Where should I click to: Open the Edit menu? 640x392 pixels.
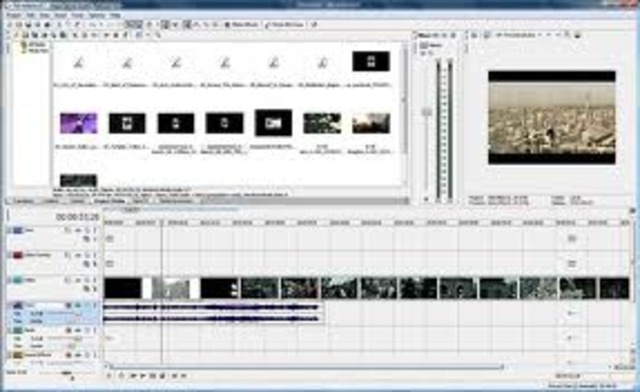pos(31,15)
